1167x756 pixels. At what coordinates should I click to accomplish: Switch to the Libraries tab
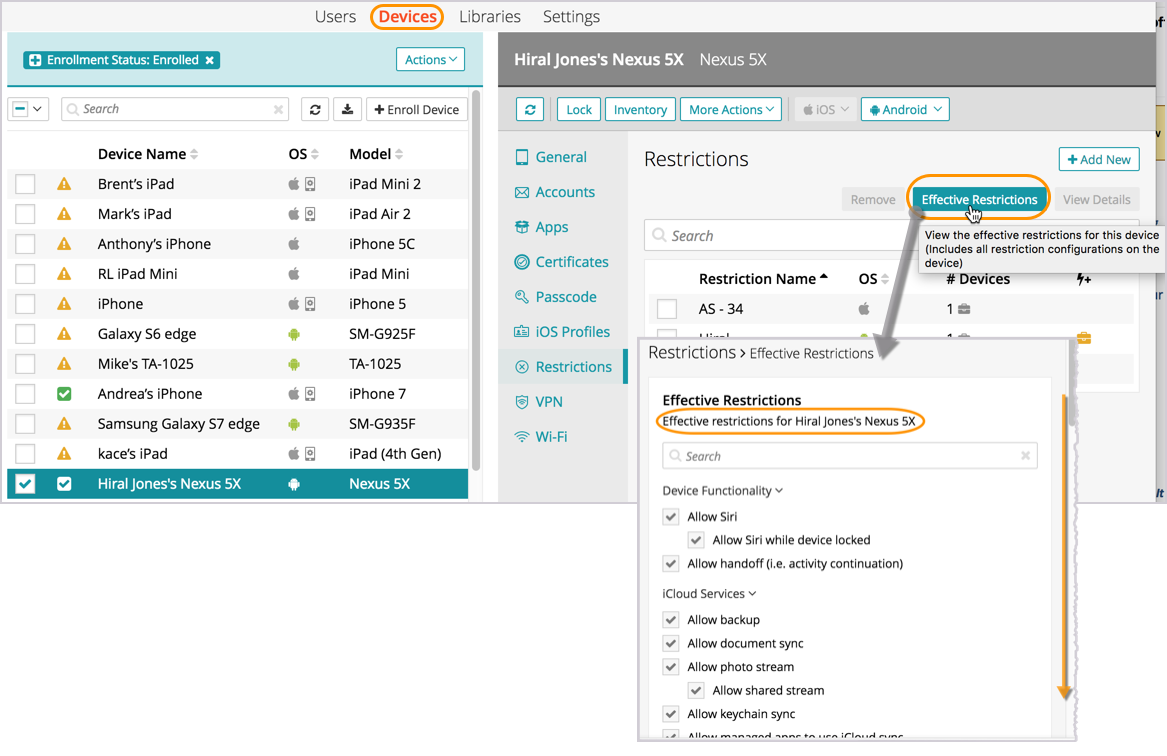point(489,17)
